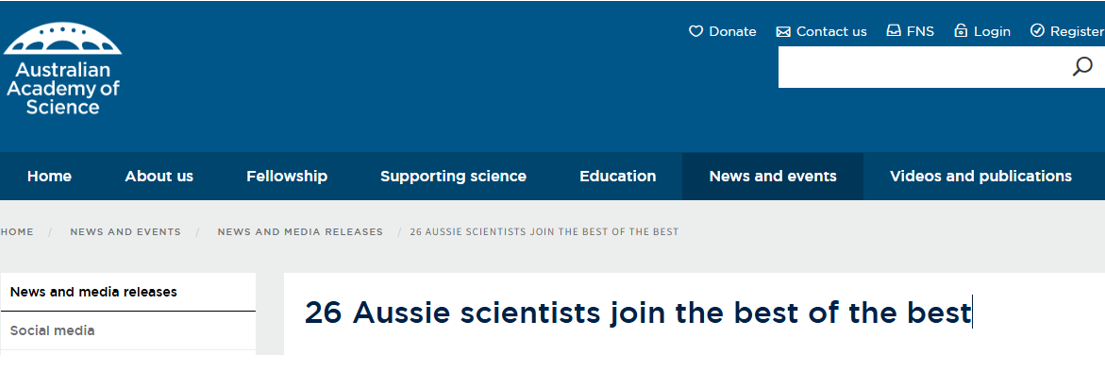Screen dimensions: 1105x374
Task: Open Social media in the sidebar
Action: [x=128, y=330]
